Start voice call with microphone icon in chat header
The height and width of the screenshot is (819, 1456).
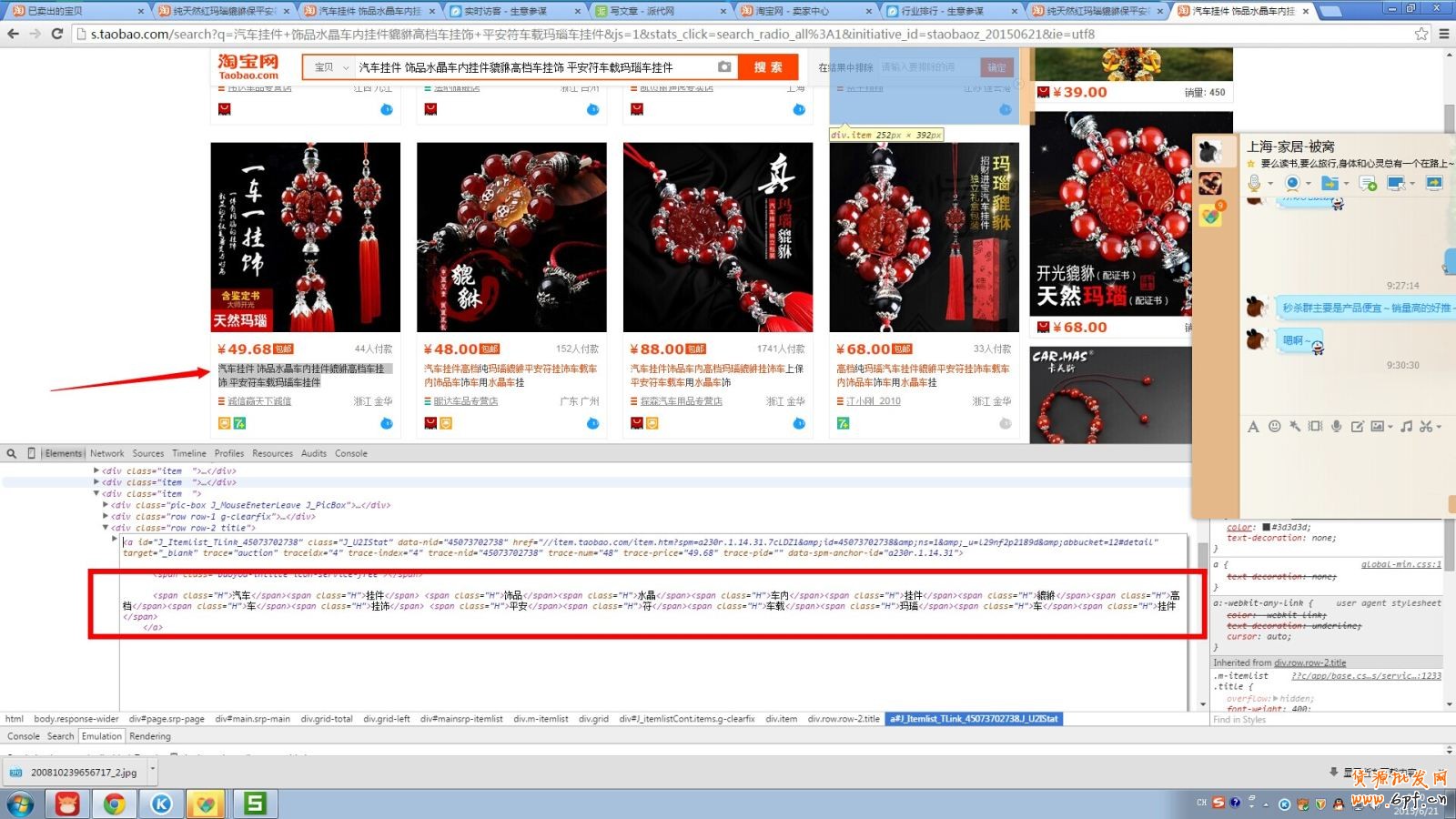pos(1254,183)
